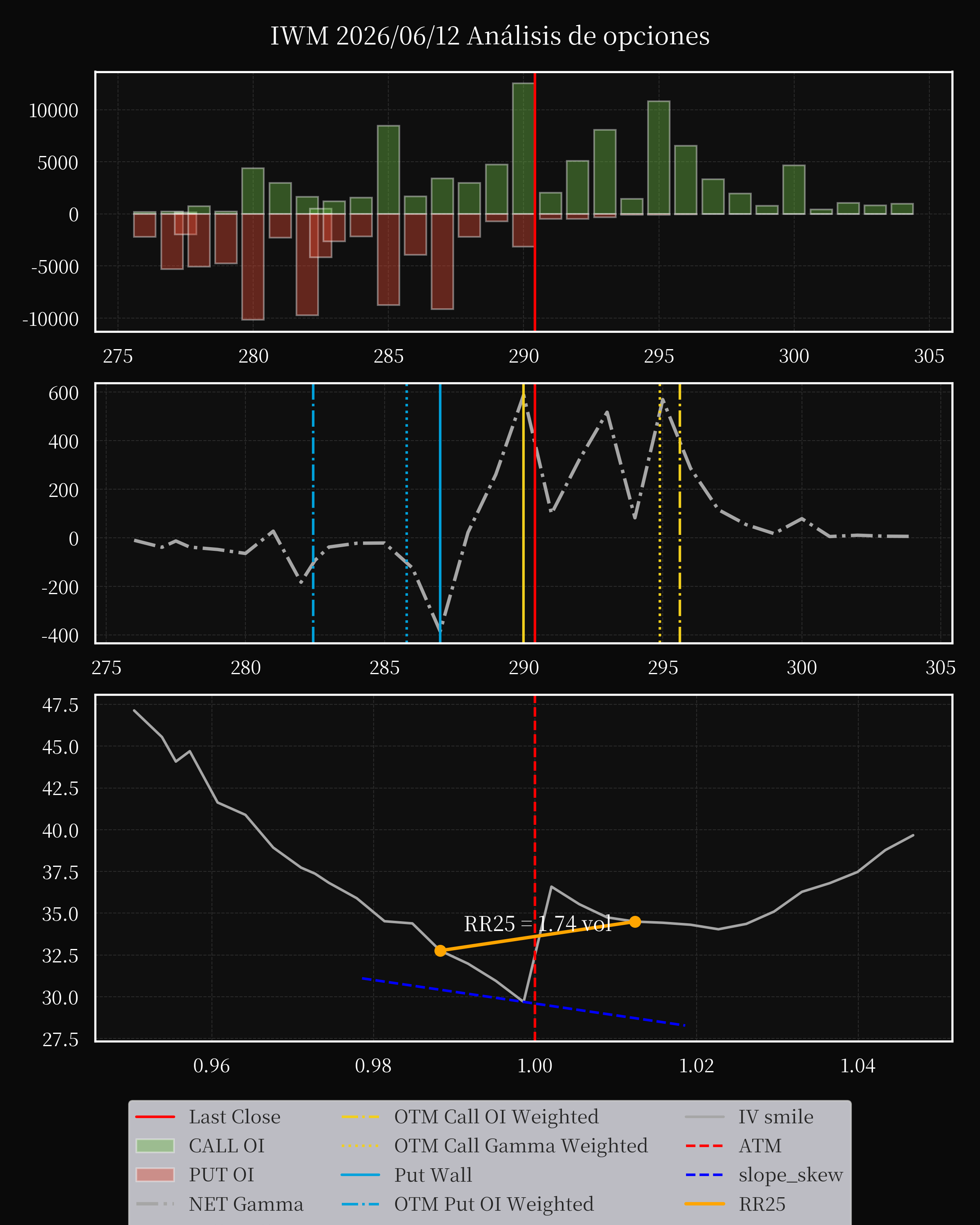Click the solid blue Put Wall line
Image resolution: width=980 pixels, height=1225 pixels.
[440, 513]
